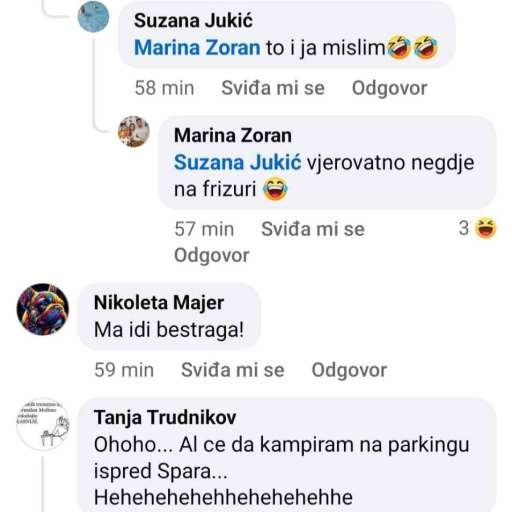Viewport: 512px width, 512px height.
Task: Open Nikoleta Majer's colorful dog avatar
Action: click(x=43, y=309)
